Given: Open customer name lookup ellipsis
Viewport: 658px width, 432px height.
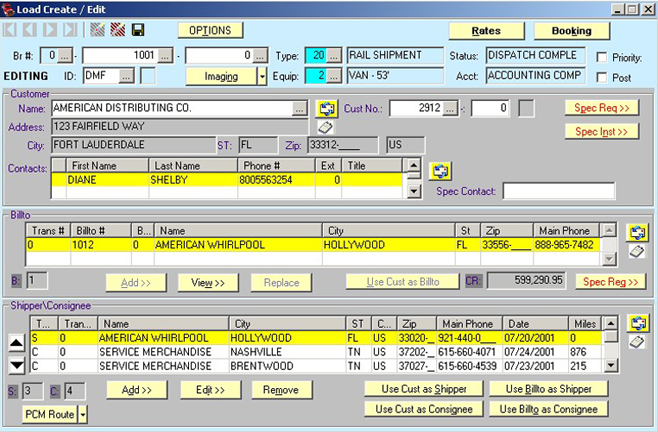Looking at the screenshot, I should click(x=300, y=109).
